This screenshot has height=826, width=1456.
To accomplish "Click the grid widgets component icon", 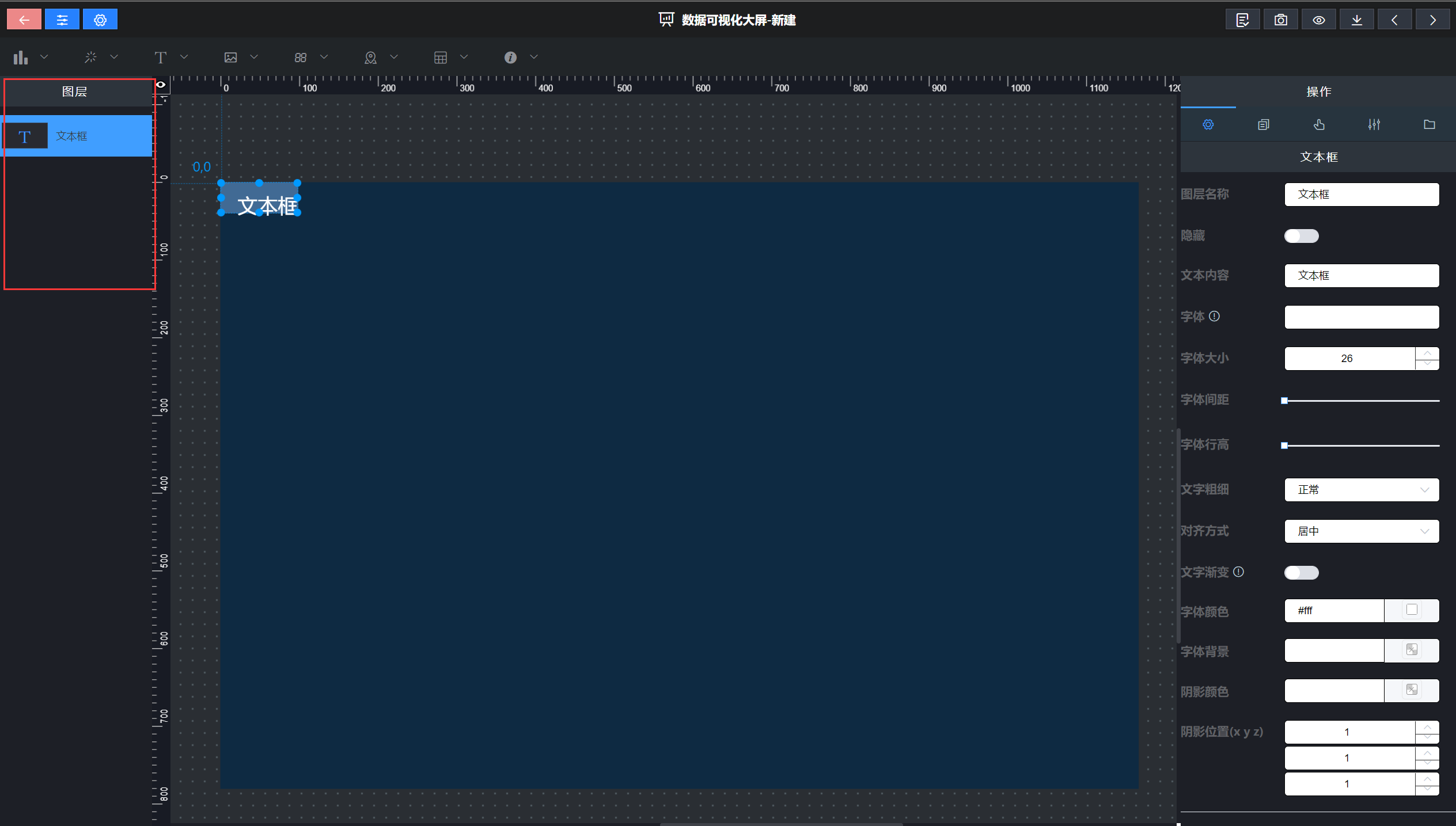I will [301, 57].
